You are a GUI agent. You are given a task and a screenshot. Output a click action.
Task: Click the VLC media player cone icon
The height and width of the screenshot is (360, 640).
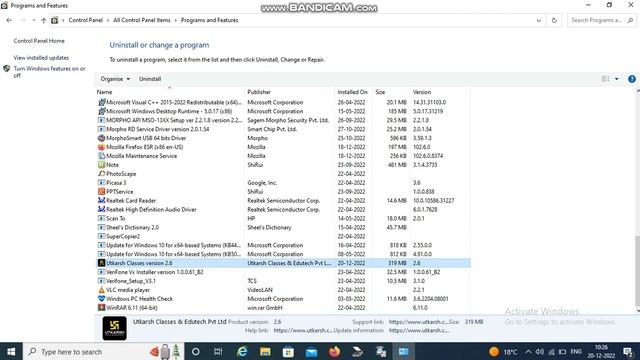[101, 290]
